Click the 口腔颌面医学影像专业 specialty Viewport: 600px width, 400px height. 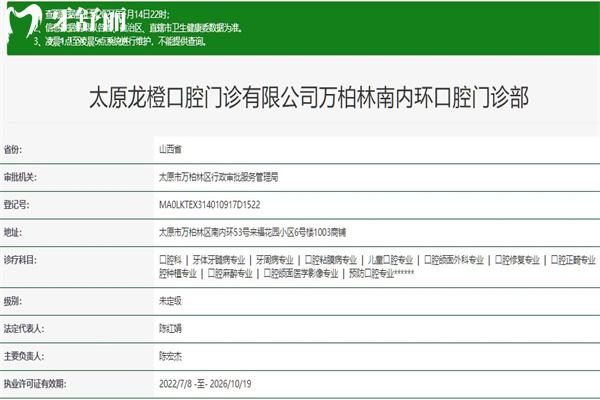tap(301, 273)
